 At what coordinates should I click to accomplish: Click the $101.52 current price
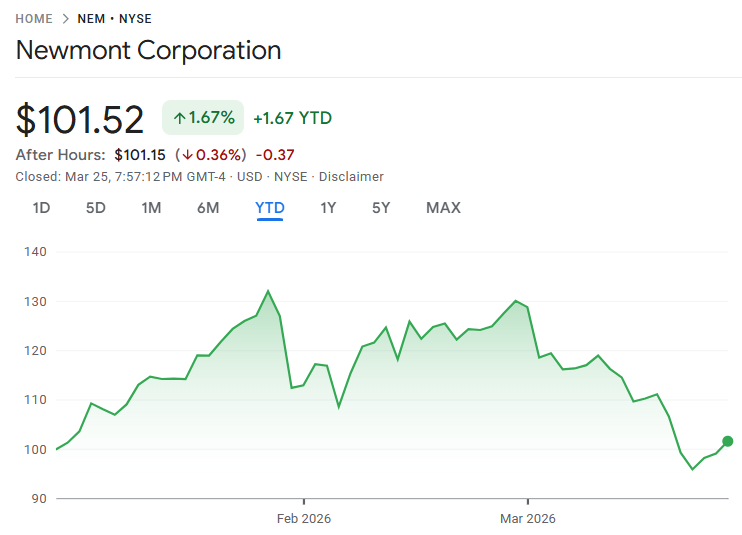click(80, 119)
